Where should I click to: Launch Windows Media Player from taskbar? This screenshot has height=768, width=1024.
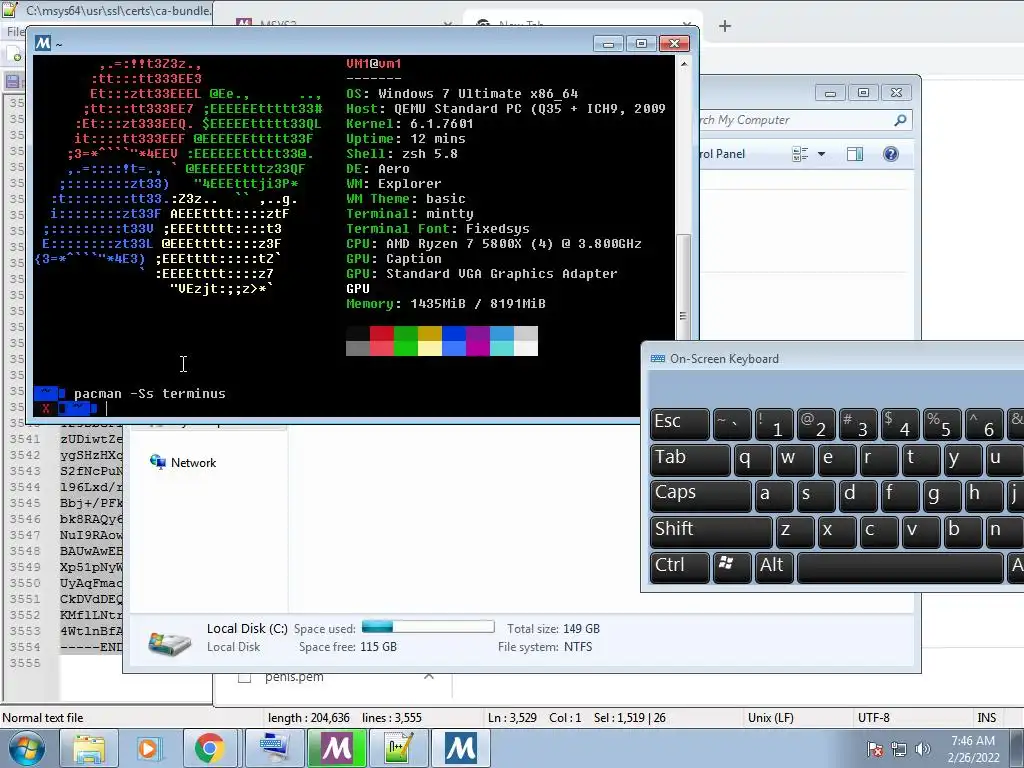tap(148, 748)
